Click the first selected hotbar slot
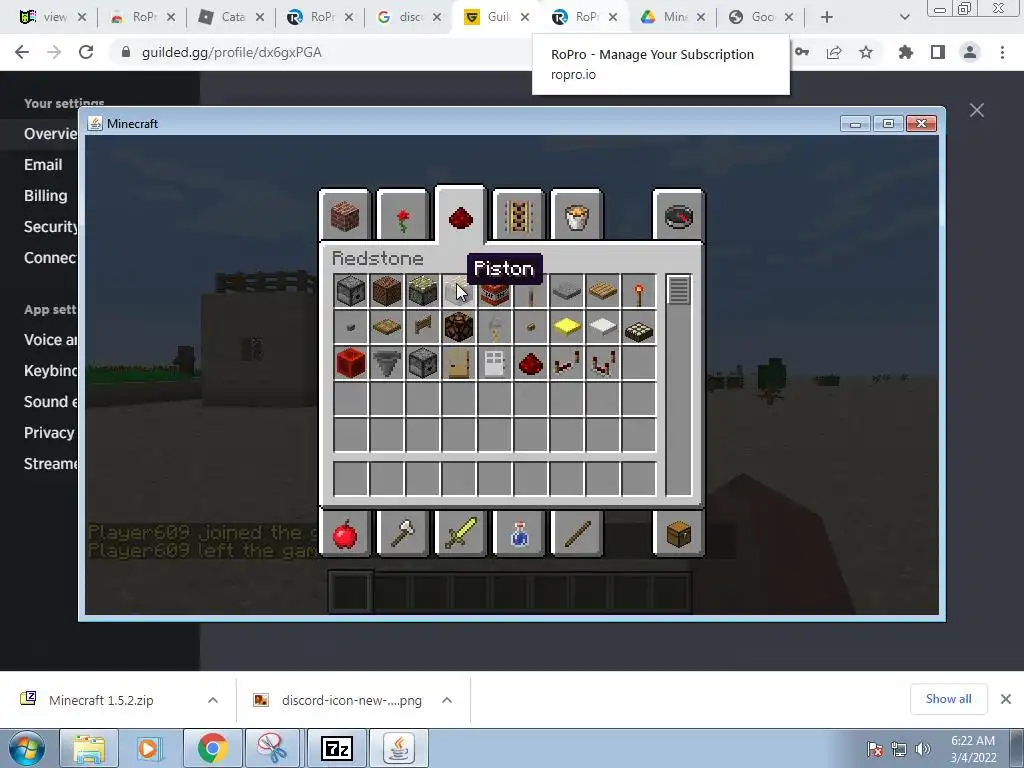 coord(351,592)
